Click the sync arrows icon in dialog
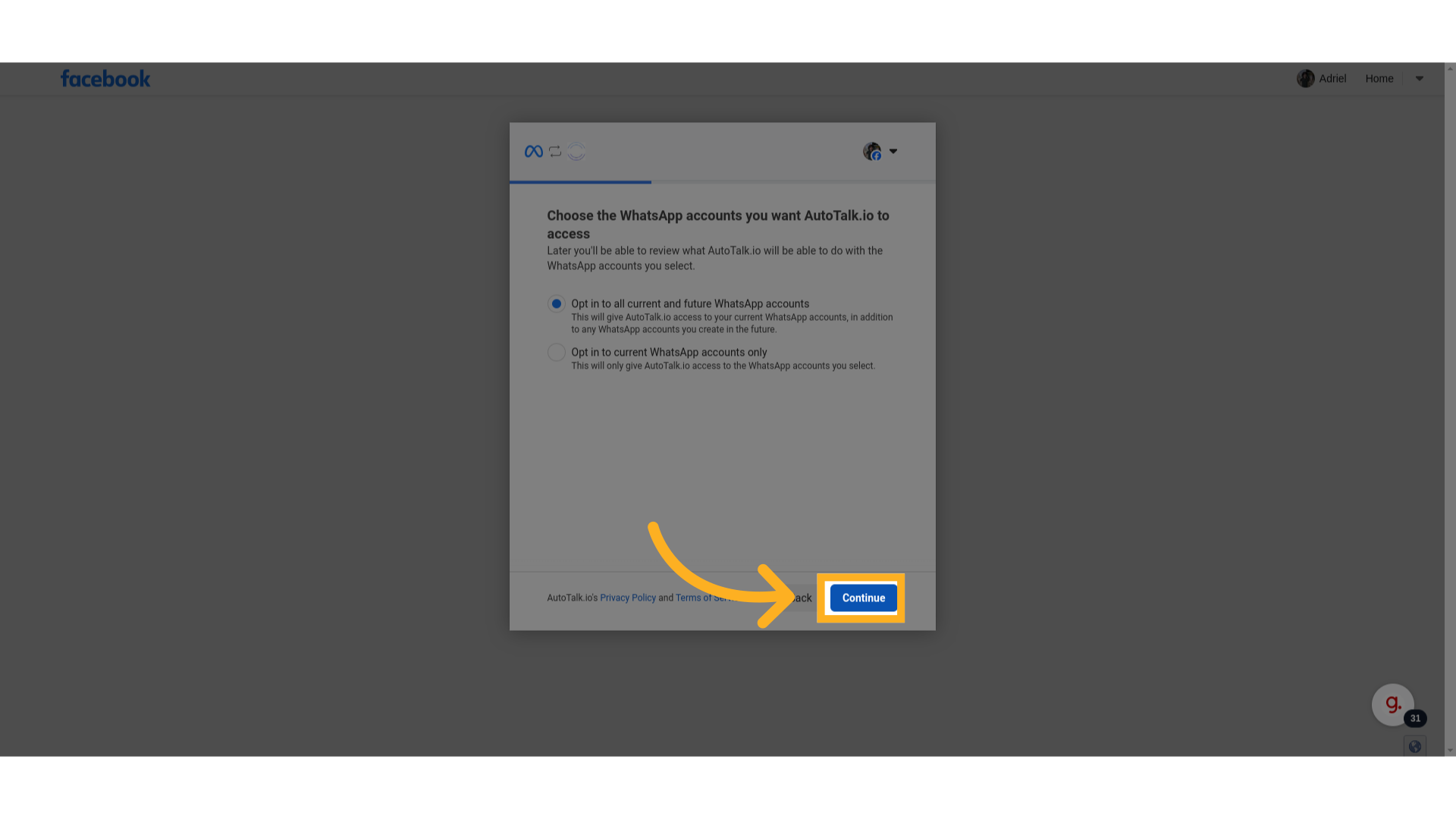Screen dimensions: 1456x819 click(555, 152)
